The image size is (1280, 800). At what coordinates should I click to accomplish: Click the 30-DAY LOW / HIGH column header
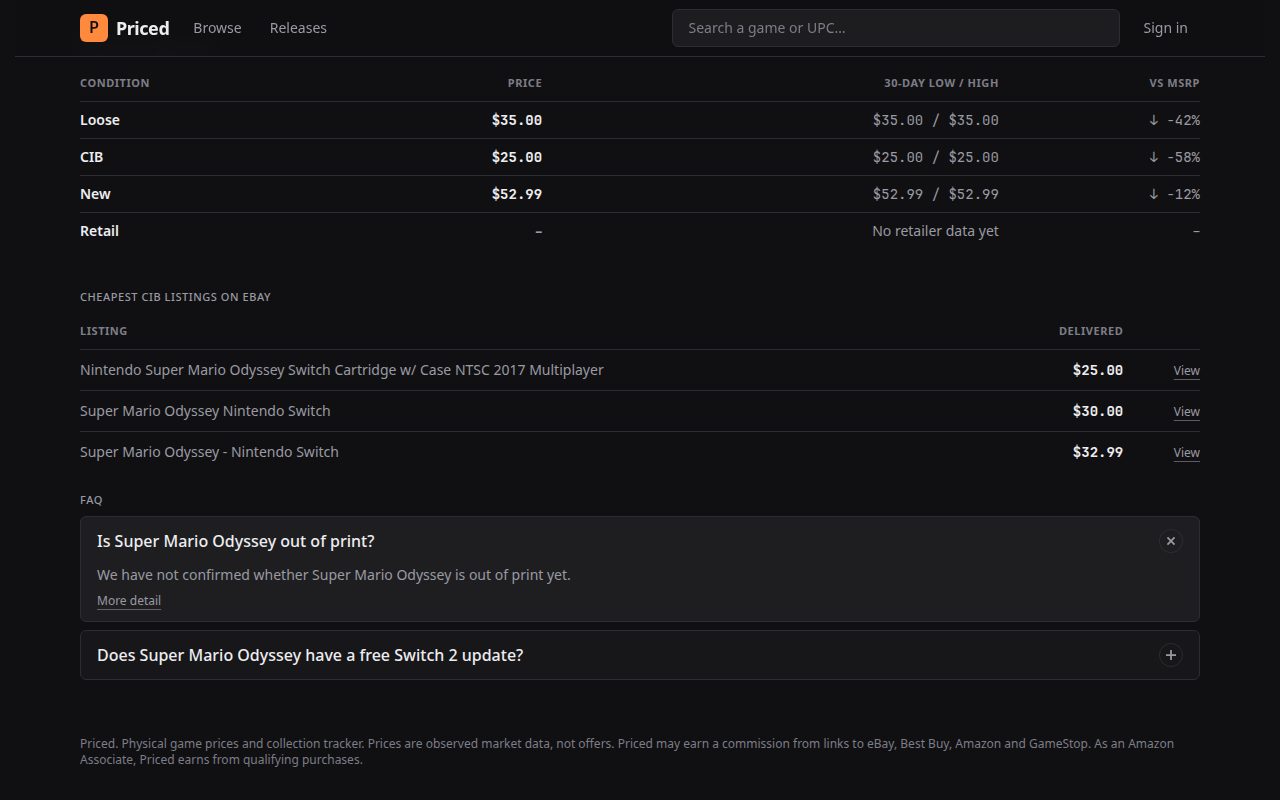(x=941, y=83)
